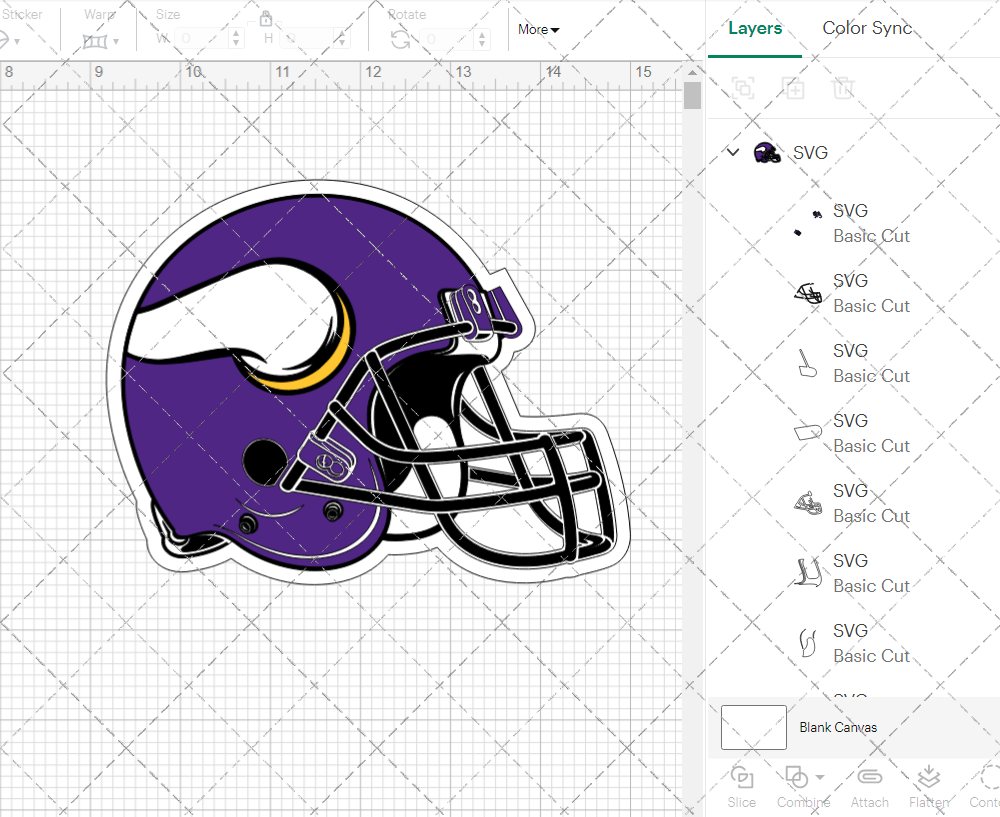Click the Height size input field

(307, 39)
